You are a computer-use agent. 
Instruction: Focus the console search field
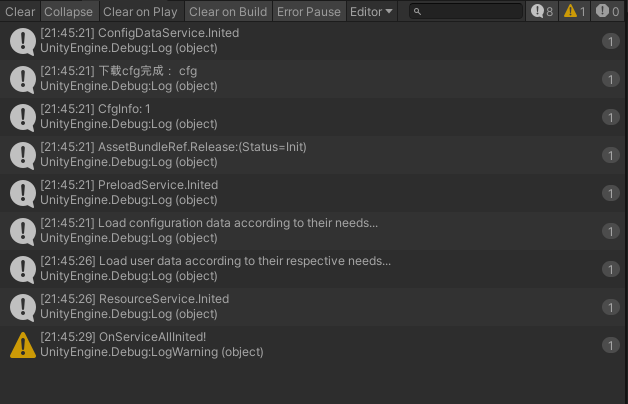click(466, 11)
